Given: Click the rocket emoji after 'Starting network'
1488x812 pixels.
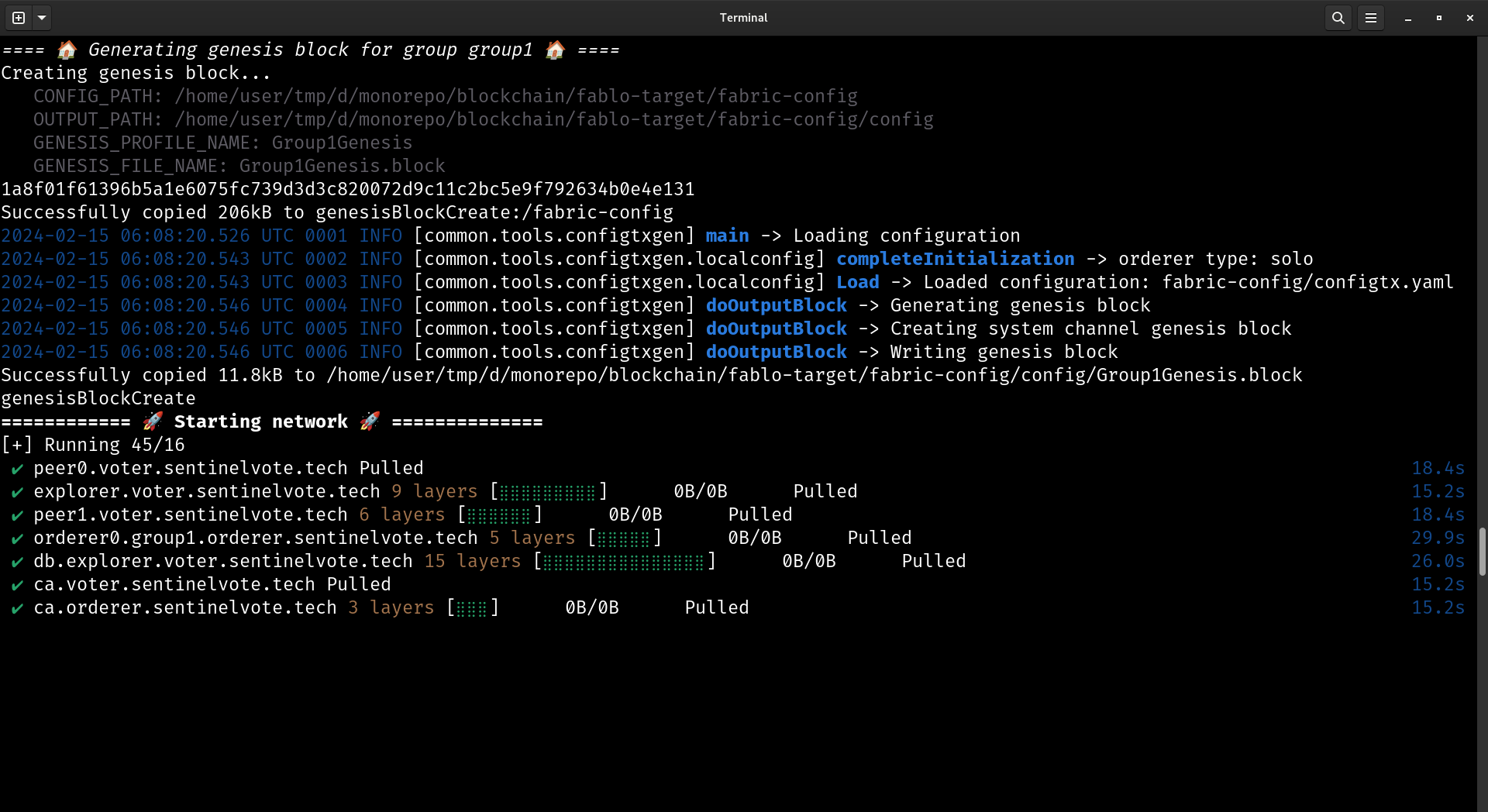Looking at the screenshot, I should point(370,421).
